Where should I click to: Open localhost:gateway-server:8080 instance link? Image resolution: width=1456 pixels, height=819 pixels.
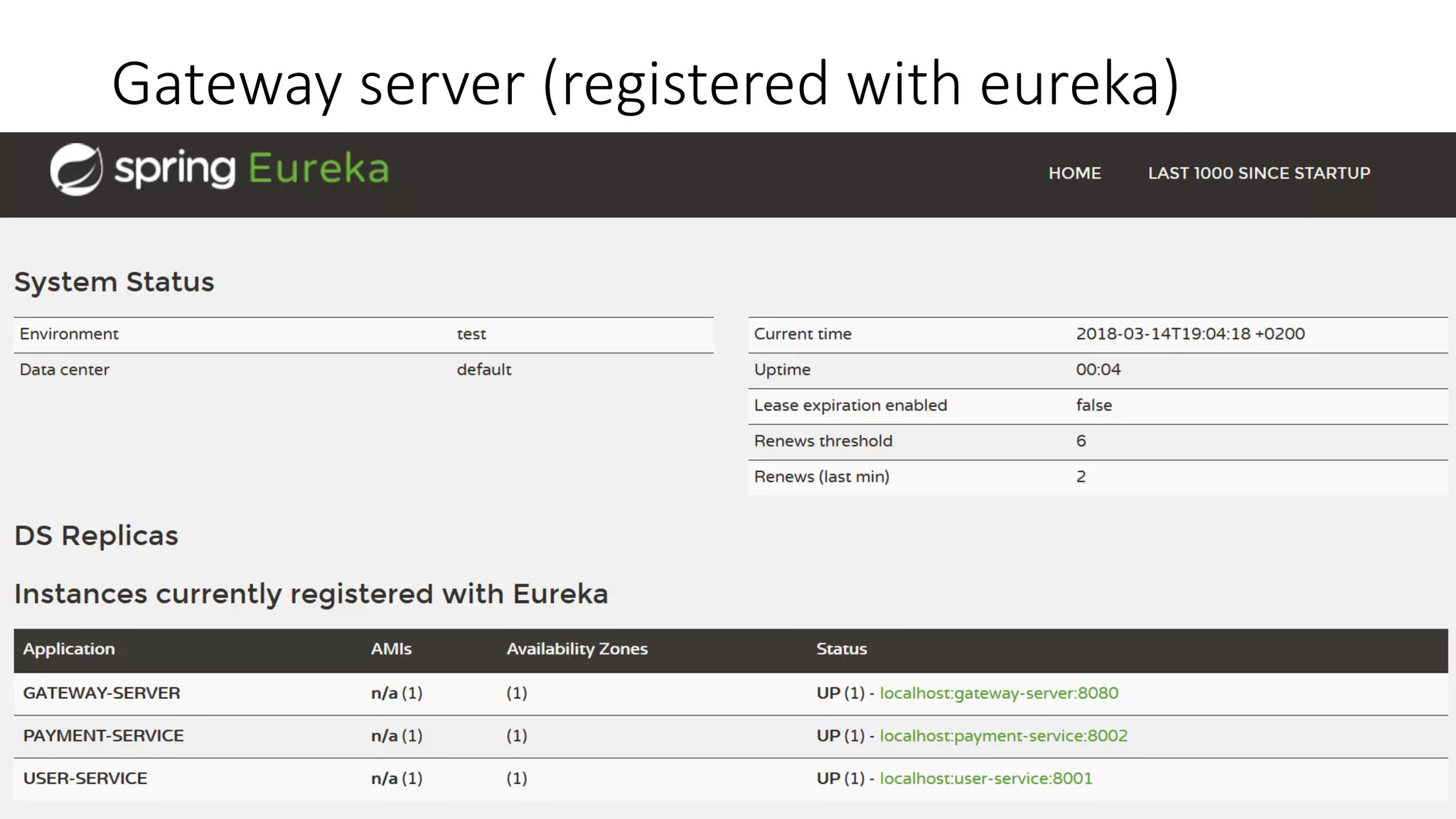pyautogui.click(x=999, y=693)
